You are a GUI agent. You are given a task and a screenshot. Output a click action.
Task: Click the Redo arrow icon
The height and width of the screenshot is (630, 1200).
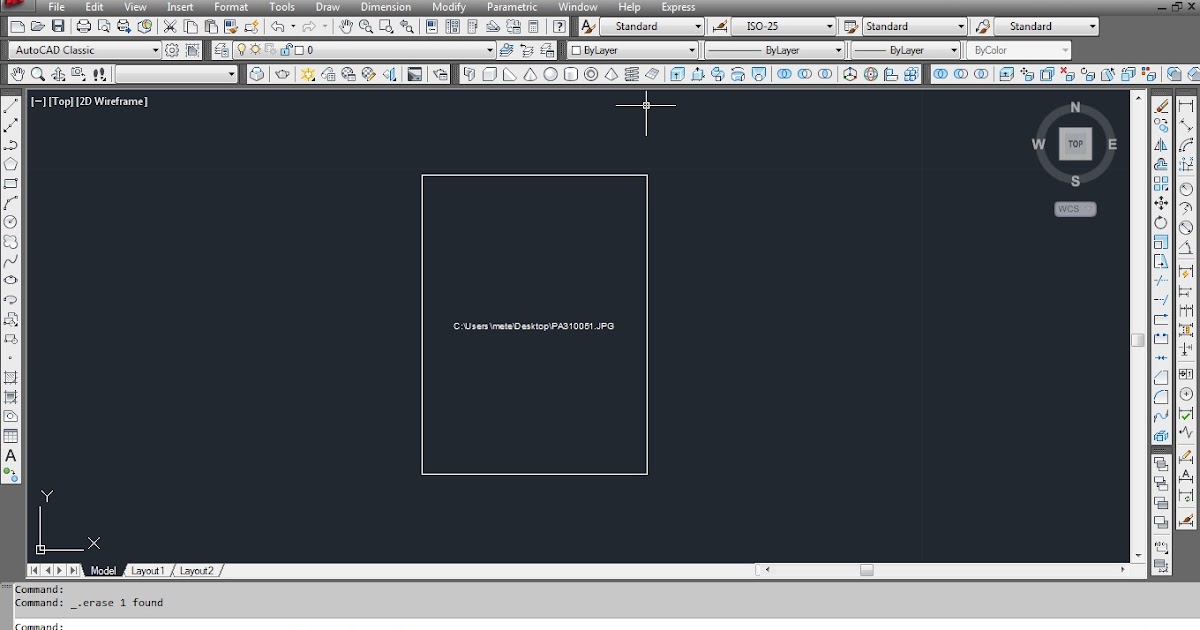309,26
